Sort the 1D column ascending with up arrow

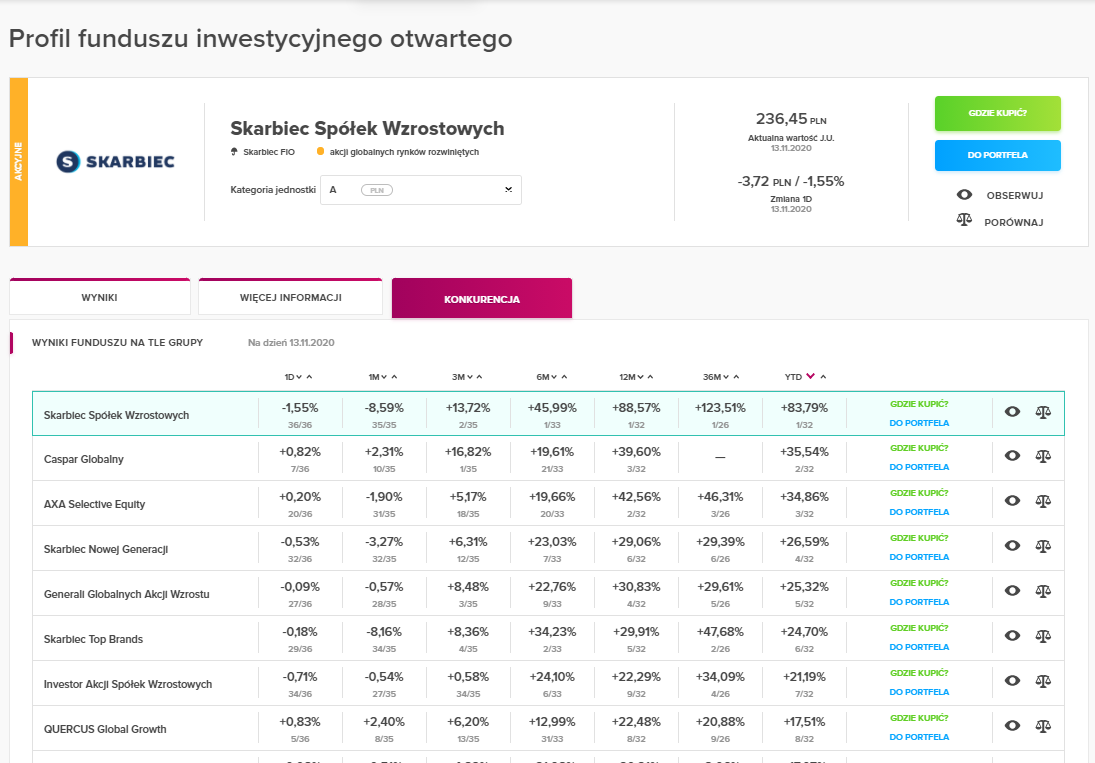(x=309, y=377)
